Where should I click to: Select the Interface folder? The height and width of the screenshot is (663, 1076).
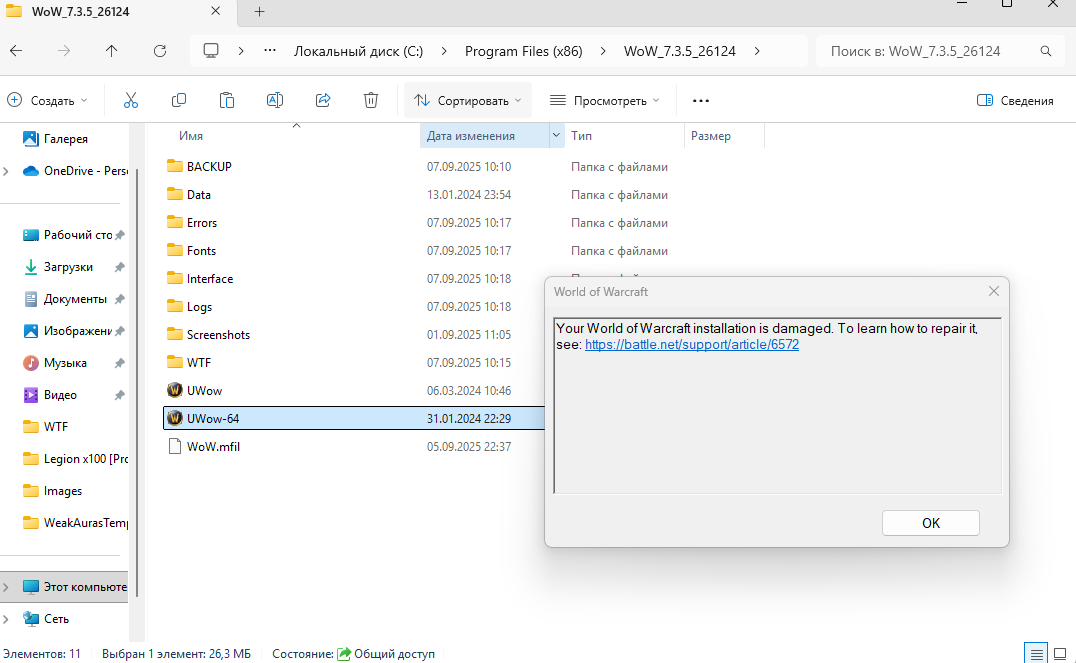(x=210, y=279)
